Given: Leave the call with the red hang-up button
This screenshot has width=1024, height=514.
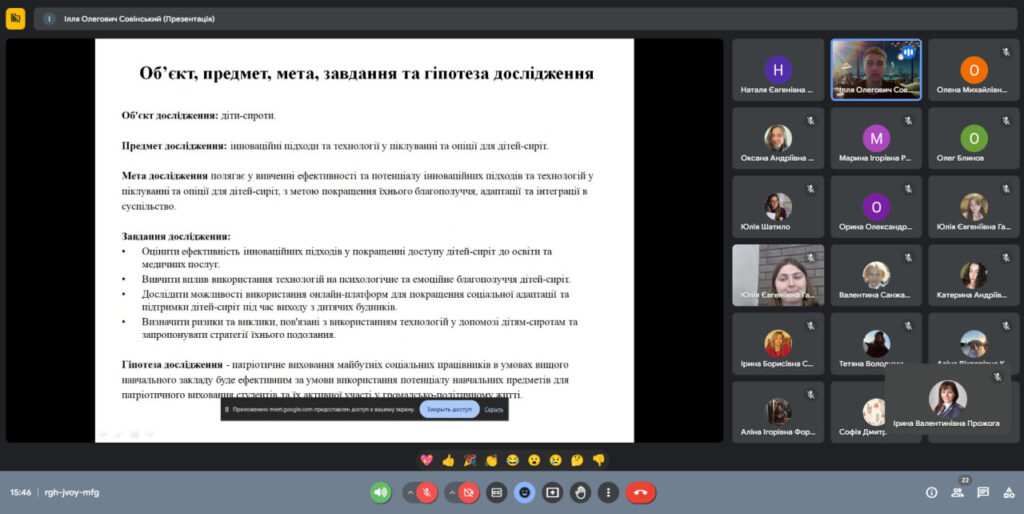Looking at the screenshot, I should click(641, 492).
